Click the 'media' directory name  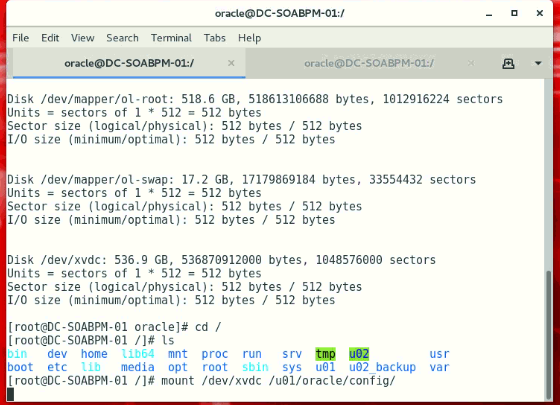coord(138,367)
